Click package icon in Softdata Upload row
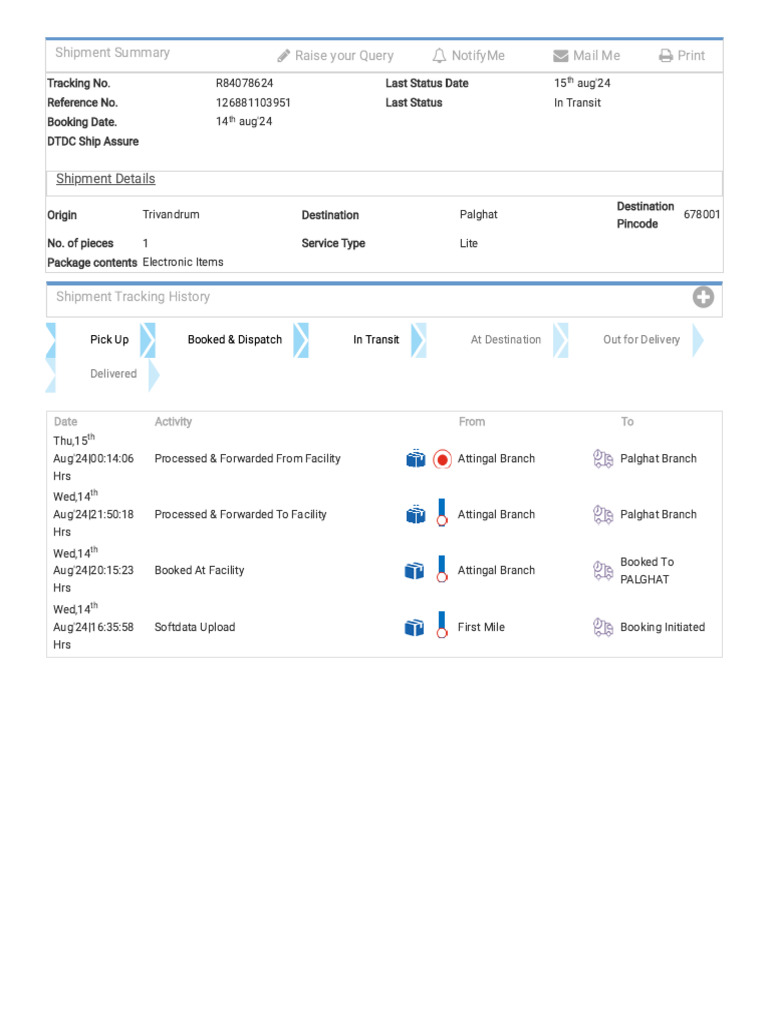 pyautogui.click(x=415, y=628)
